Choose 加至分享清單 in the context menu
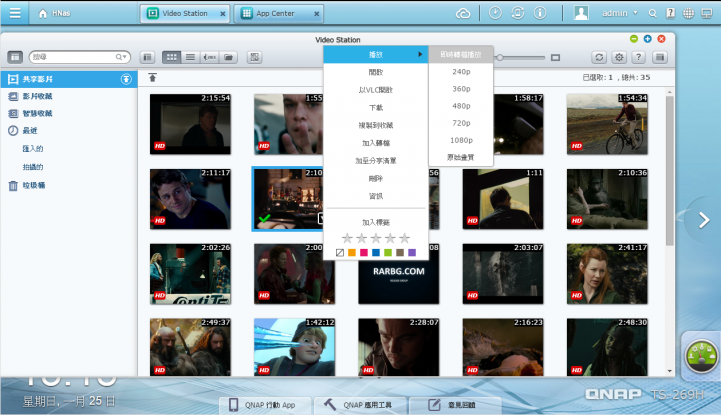 [x=376, y=160]
